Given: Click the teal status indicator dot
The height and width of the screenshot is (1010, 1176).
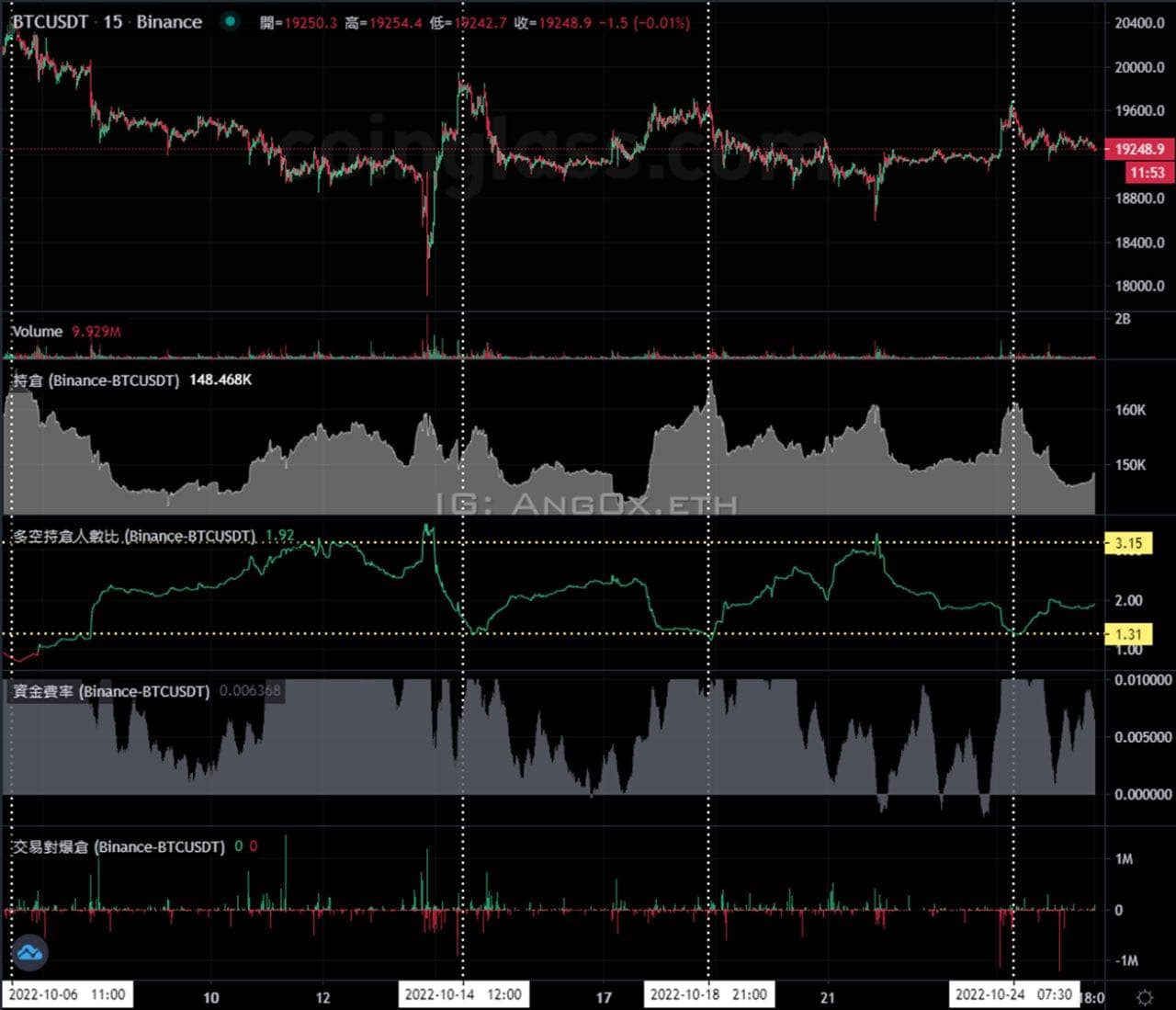Looking at the screenshot, I should 231,22.
